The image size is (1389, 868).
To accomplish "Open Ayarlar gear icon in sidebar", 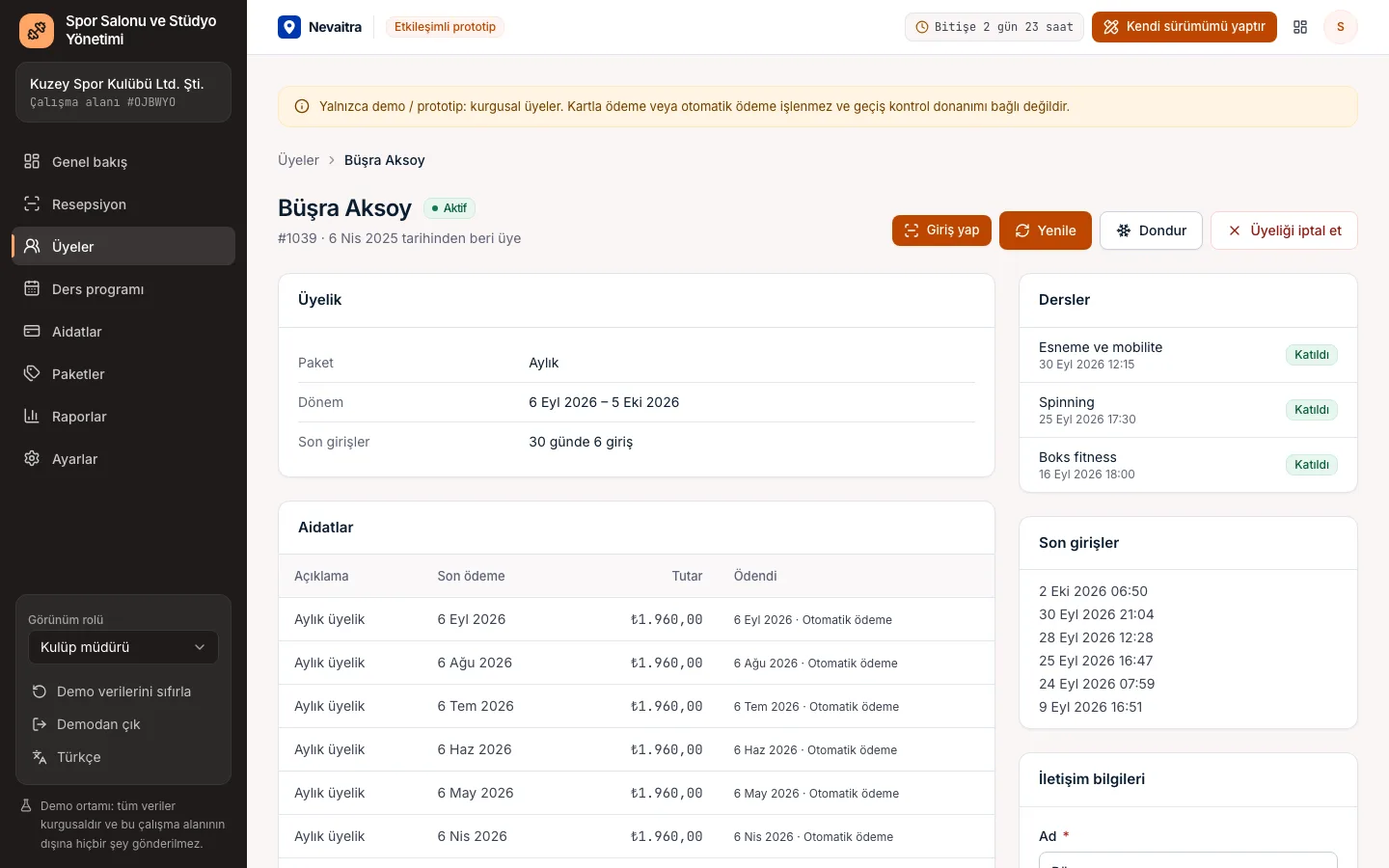I will [32, 458].
